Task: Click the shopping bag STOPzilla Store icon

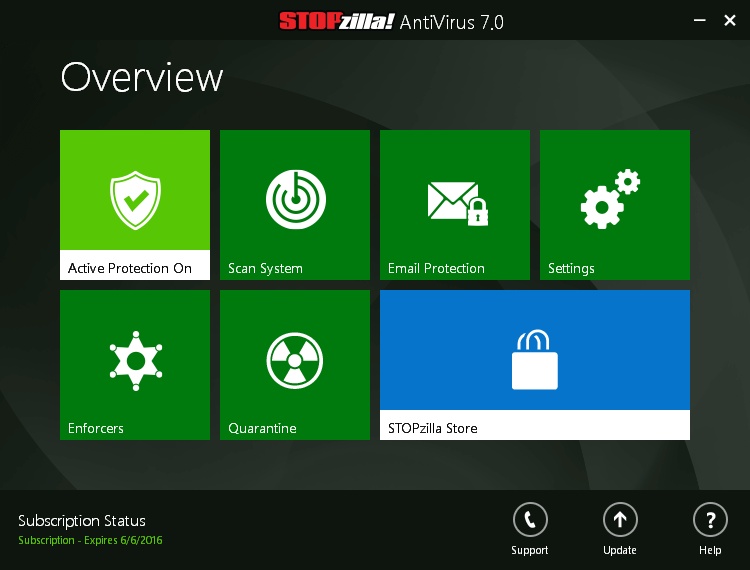Action: click(x=535, y=359)
